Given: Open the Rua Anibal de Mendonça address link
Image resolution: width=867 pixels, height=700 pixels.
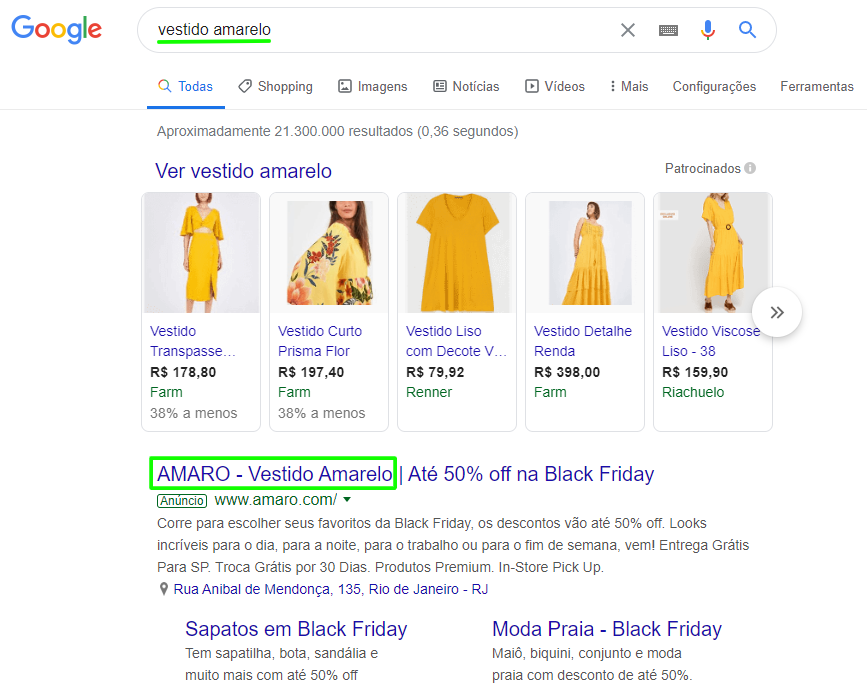Looking at the screenshot, I should [x=331, y=589].
